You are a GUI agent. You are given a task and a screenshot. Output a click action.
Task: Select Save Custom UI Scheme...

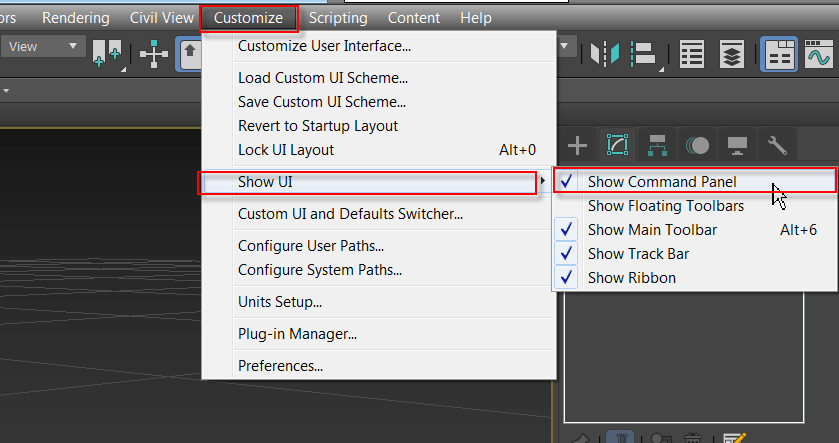(x=379, y=102)
